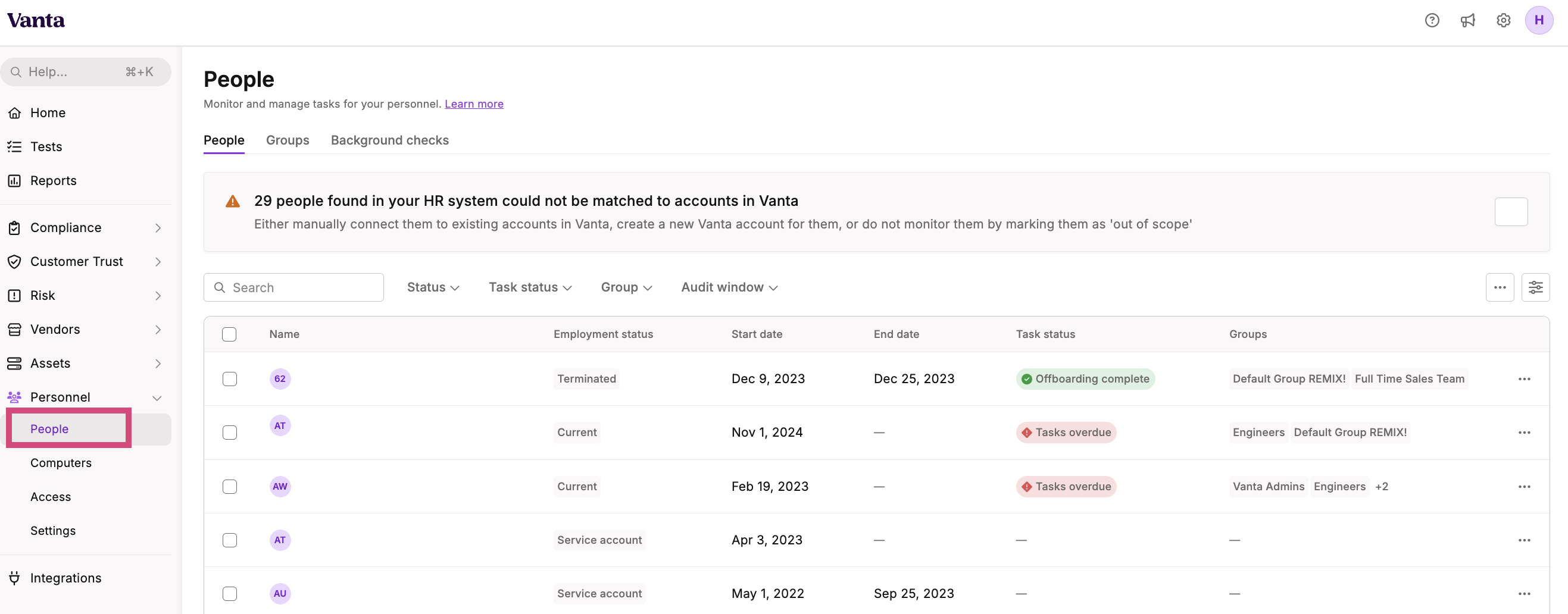This screenshot has width=1568, height=614.
Task: Open row actions for the Dec 9, 2023 person
Action: coord(1524,378)
